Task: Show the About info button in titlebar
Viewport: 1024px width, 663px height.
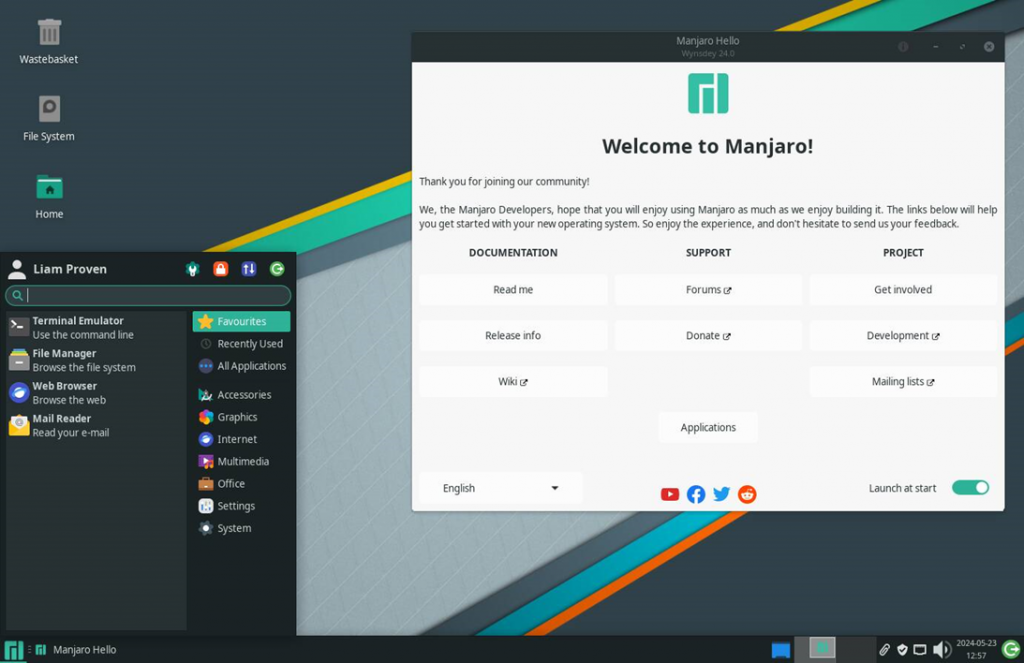Action: tap(903, 47)
